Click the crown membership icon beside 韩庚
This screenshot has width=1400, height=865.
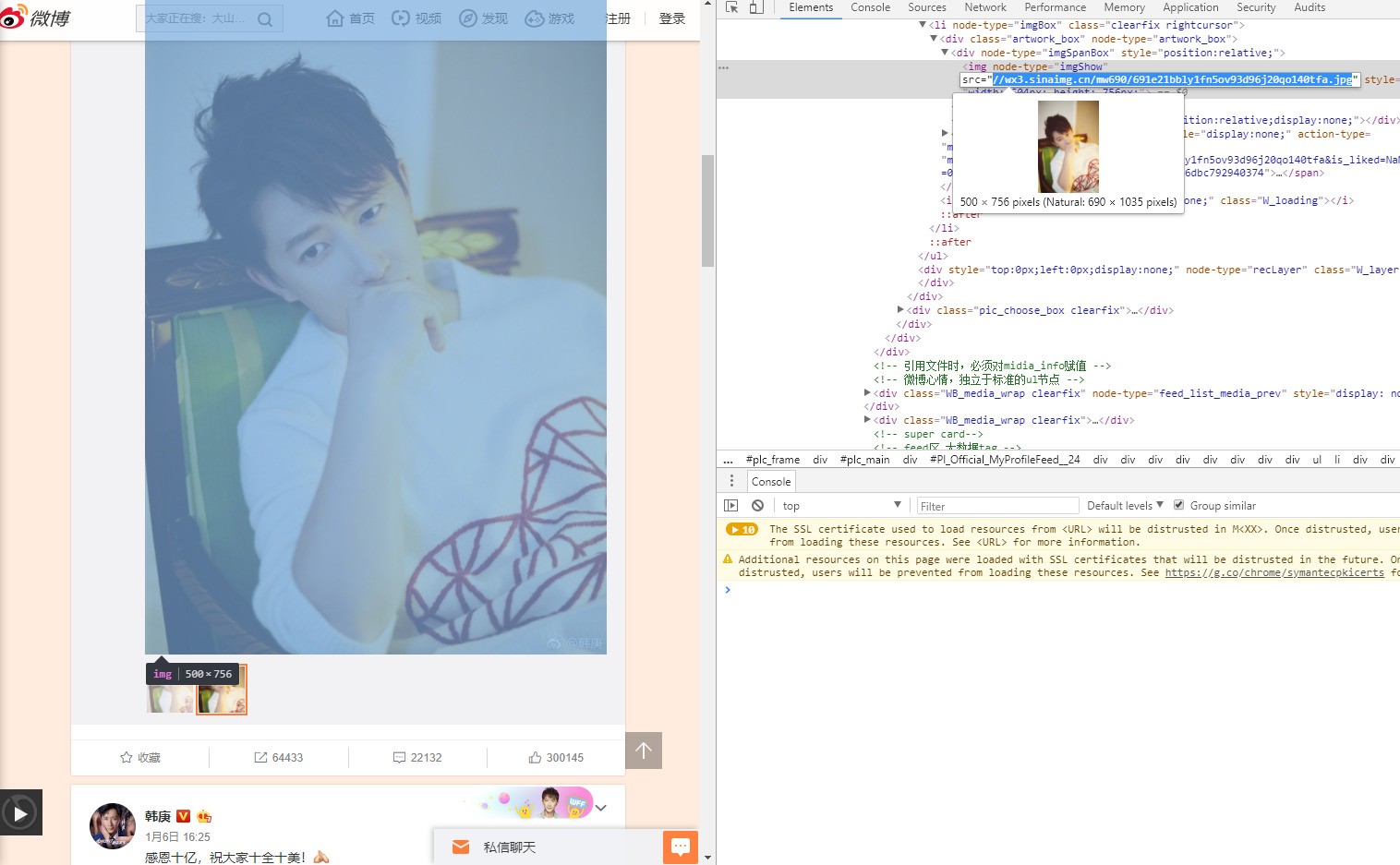pos(204,816)
